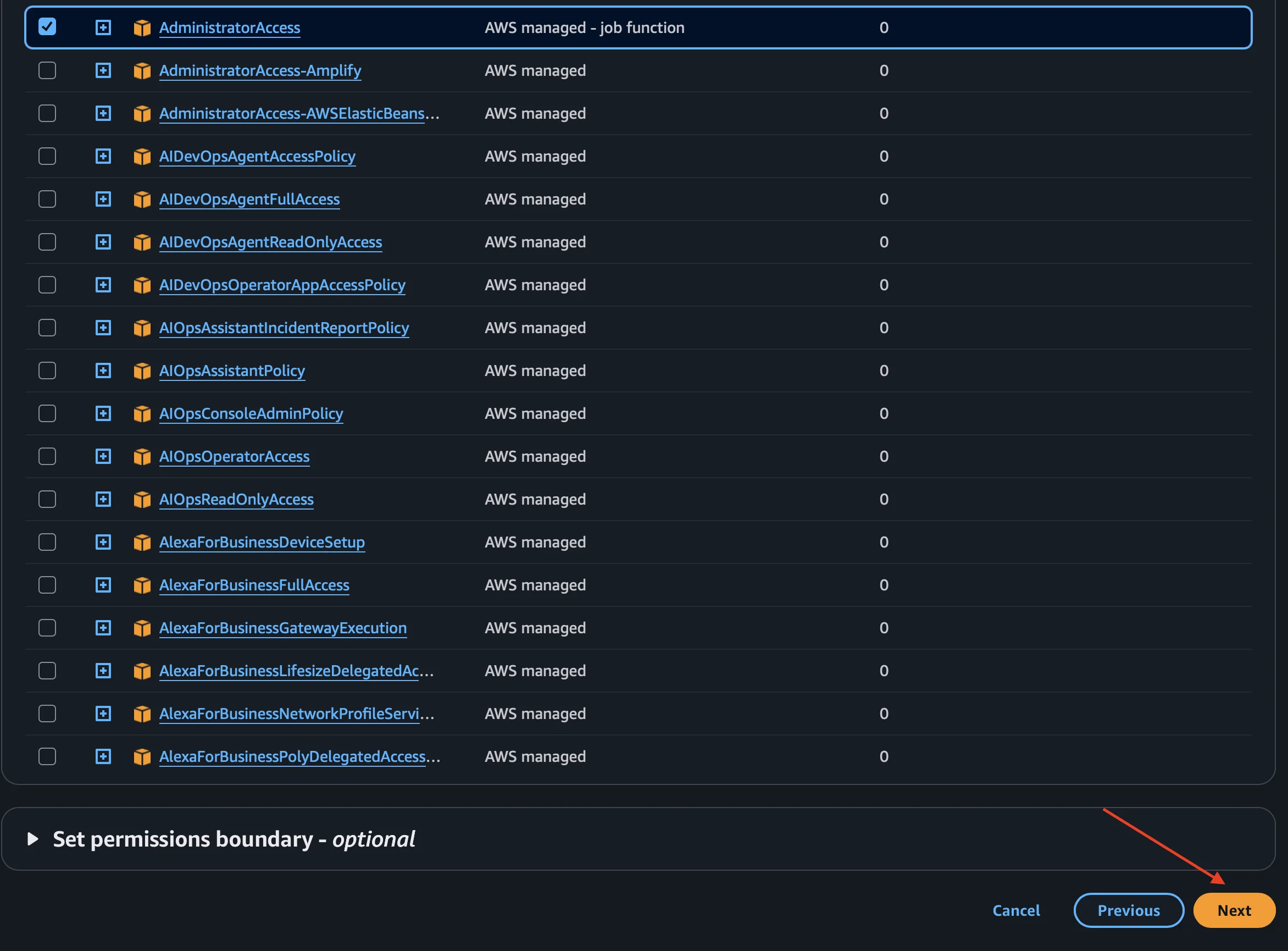Select the AIOpsOperatorAccess policy checkbox
The image size is (1288, 951).
pyautogui.click(x=47, y=456)
